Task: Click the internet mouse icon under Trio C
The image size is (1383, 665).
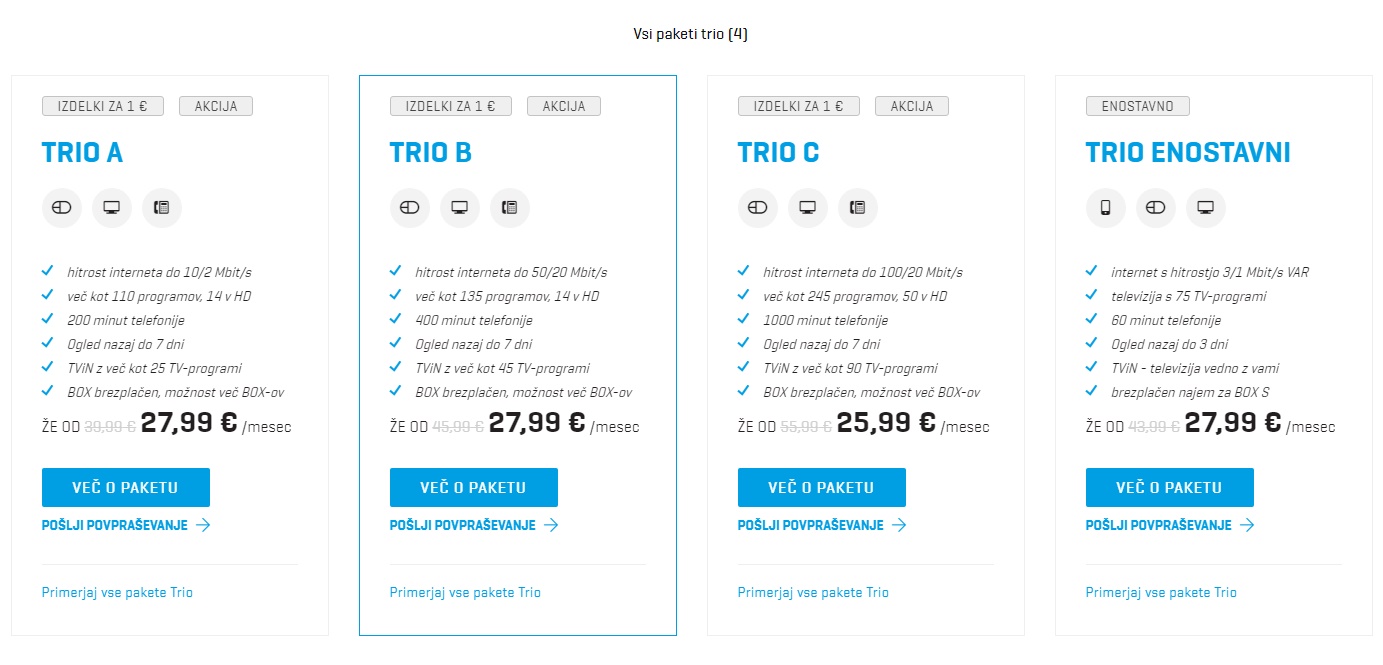Action: (758, 208)
